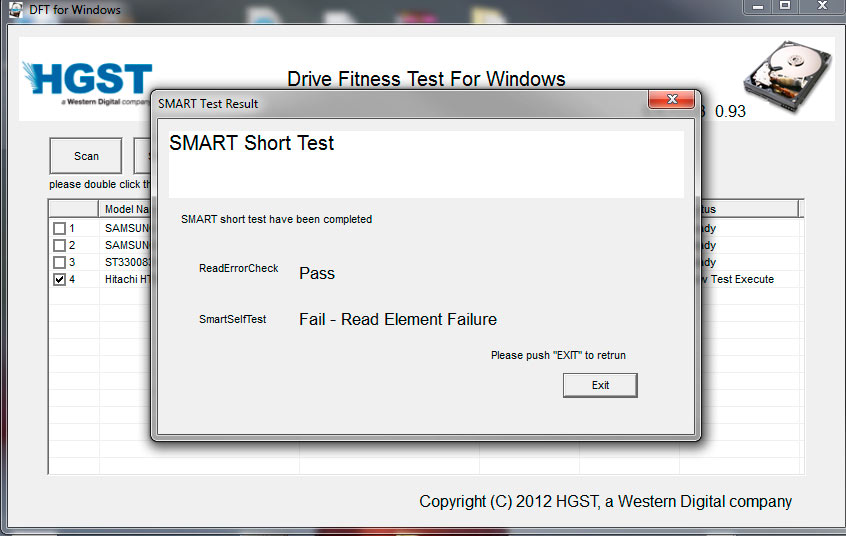Click the DFT for Windows title icon

(x=16, y=9)
